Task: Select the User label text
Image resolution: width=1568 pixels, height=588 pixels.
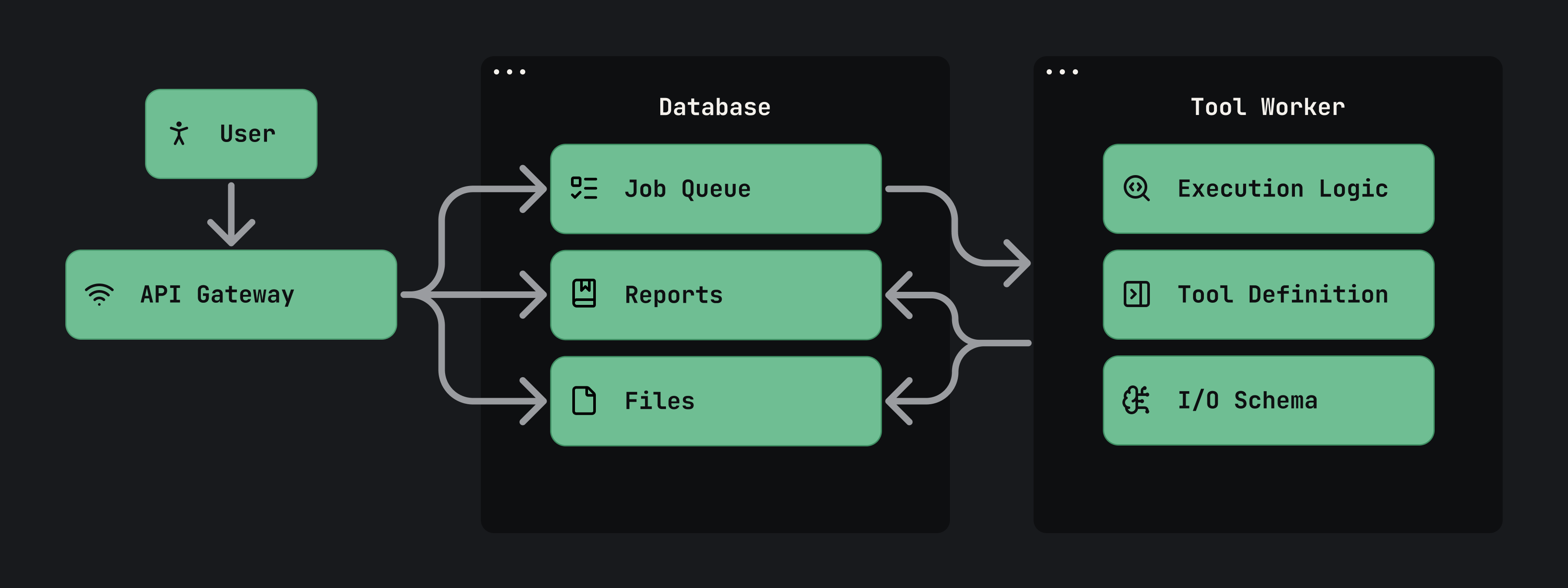Action: click(248, 134)
